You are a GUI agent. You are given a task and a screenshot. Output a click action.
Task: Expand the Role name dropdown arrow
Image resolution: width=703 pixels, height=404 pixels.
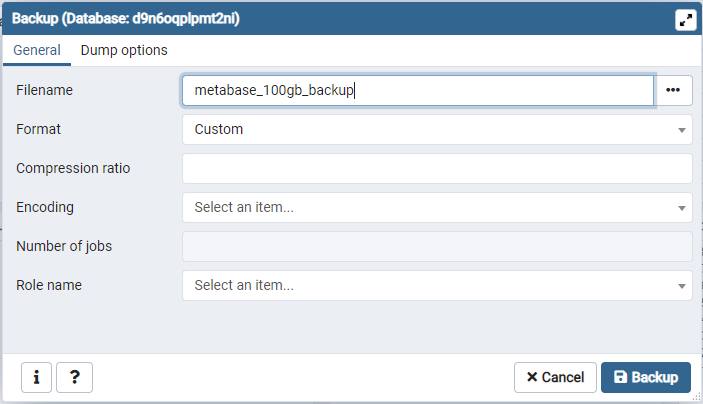pos(681,286)
